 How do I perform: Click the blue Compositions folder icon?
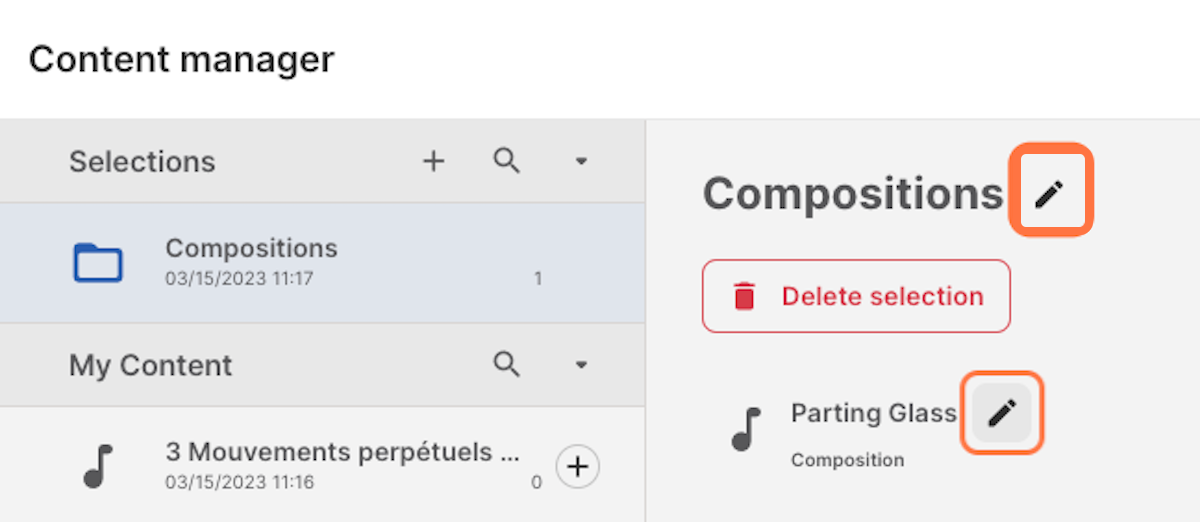coord(98,263)
